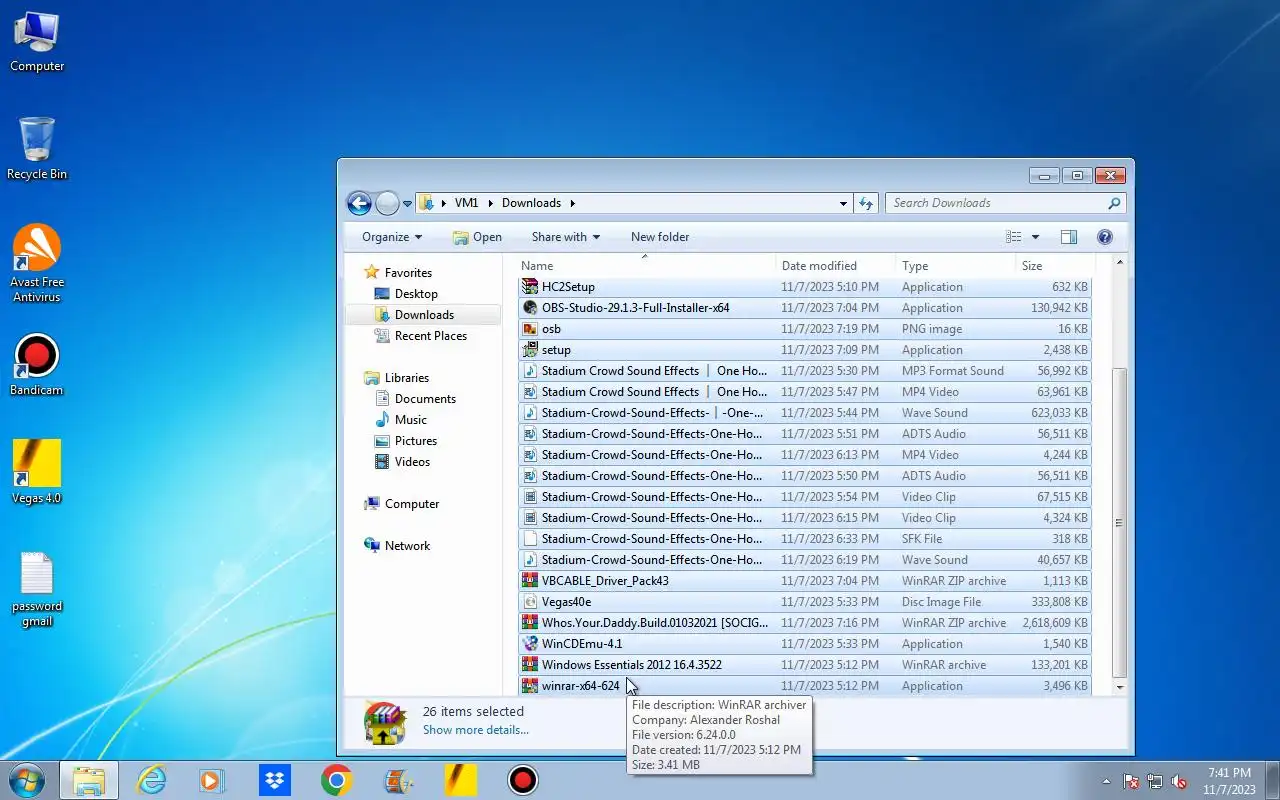The image size is (1280, 800).
Task: Open the Computer desktop icon
Action: point(37,42)
